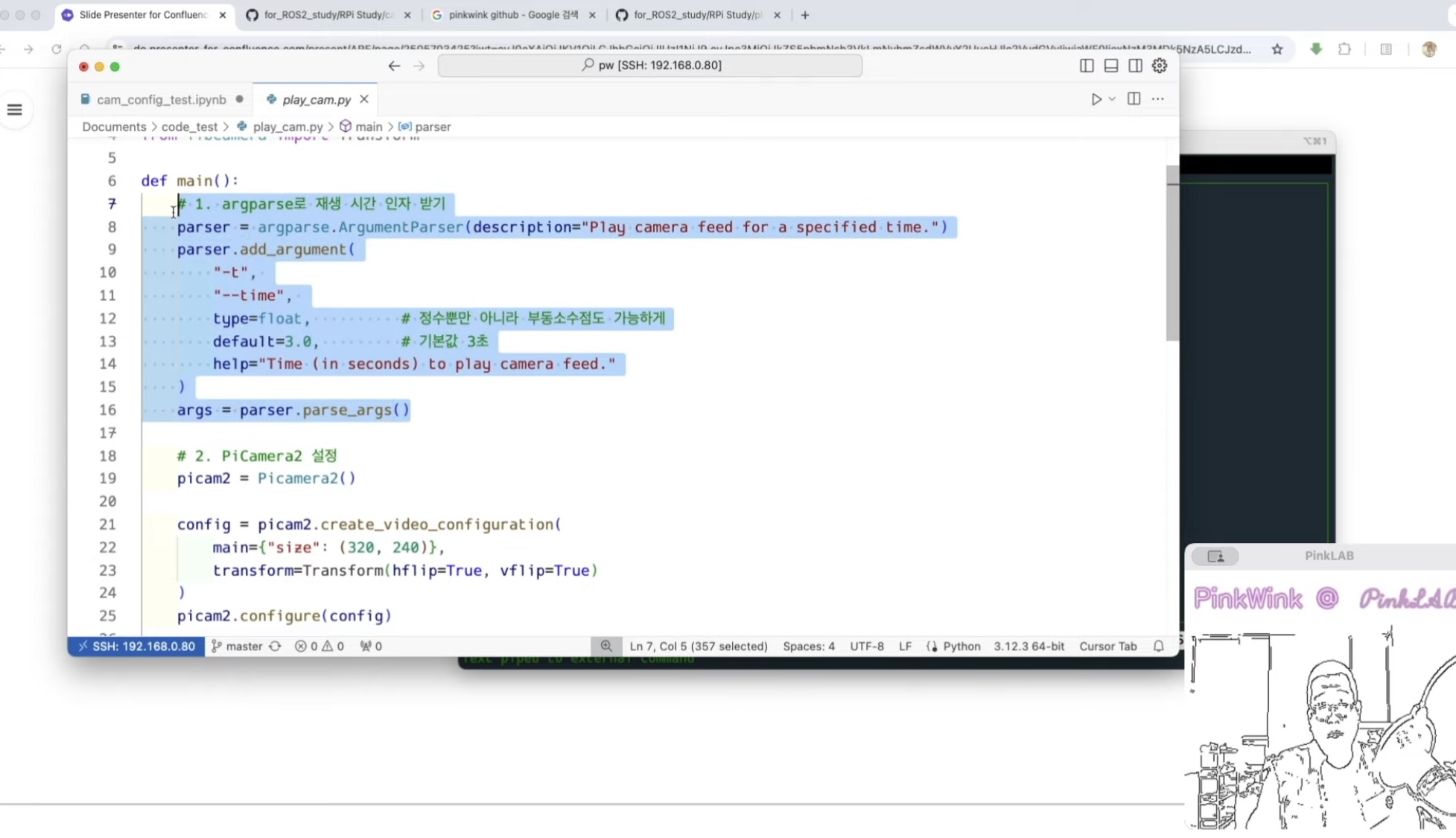The image size is (1456, 838).
Task: Click the Run Python File play icon
Action: tap(1096, 99)
